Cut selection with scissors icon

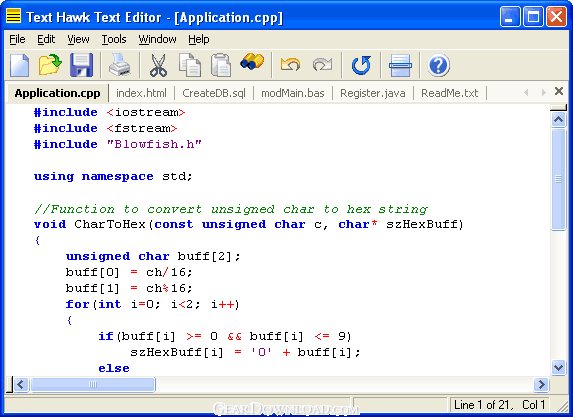pyautogui.click(x=159, y=65)
